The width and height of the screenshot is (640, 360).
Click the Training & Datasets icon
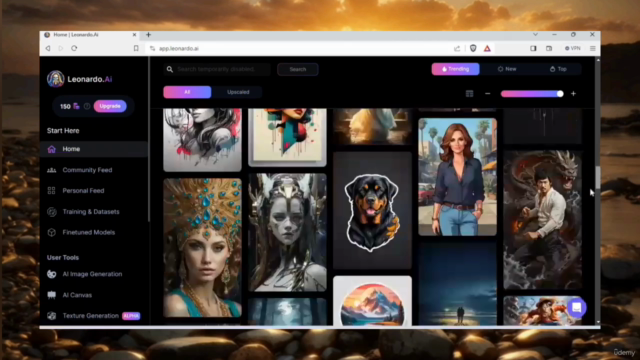pyautogui.click(x=51, y=211)
